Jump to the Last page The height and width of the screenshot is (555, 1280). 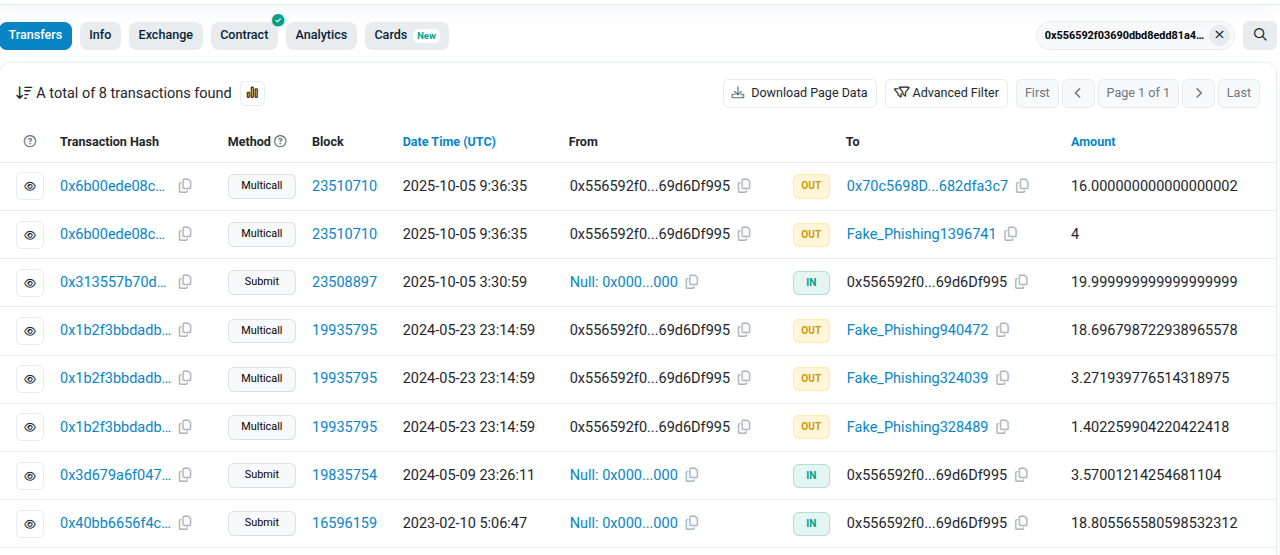(1239, 93)
